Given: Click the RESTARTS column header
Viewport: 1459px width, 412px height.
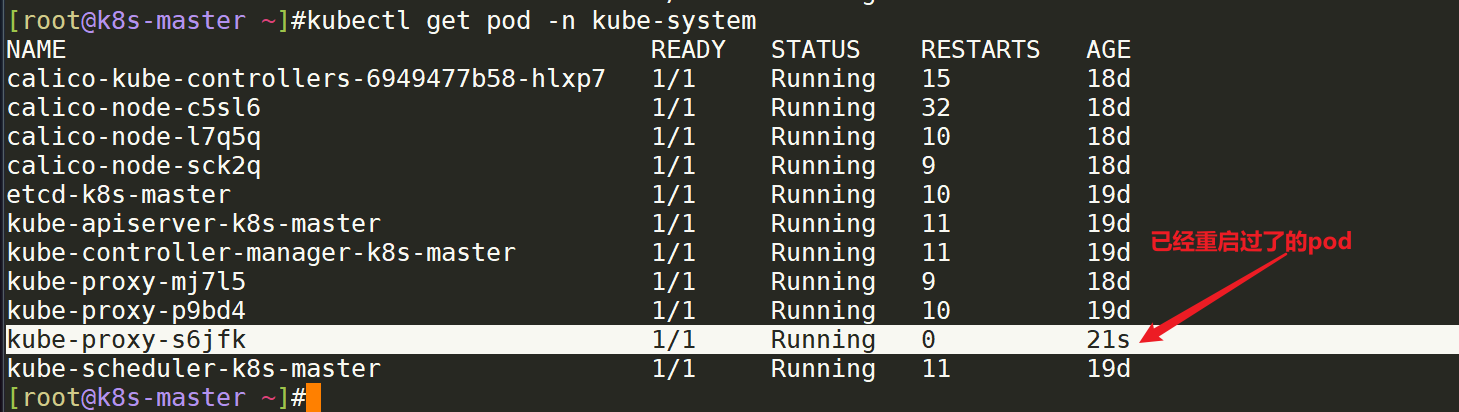Looking at the screenshot, I should pyautogui.click(x=980, y=50).
